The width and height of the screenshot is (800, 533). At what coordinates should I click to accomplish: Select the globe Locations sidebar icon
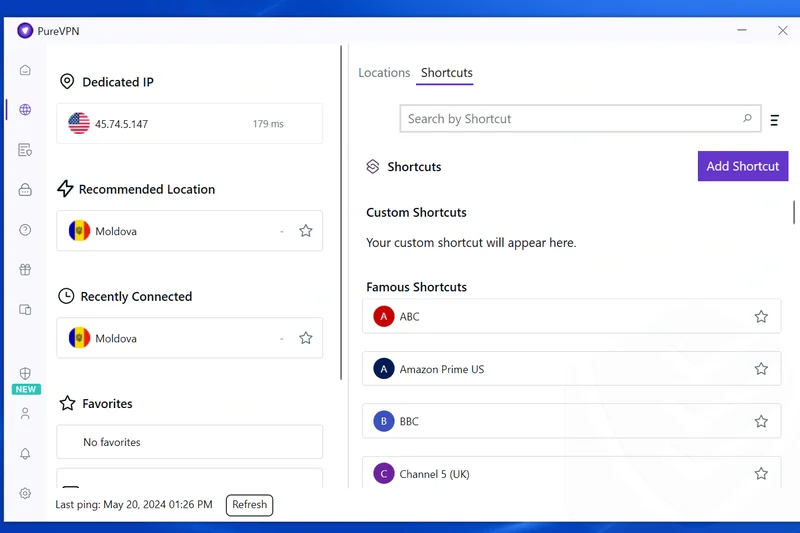point(25,110)
